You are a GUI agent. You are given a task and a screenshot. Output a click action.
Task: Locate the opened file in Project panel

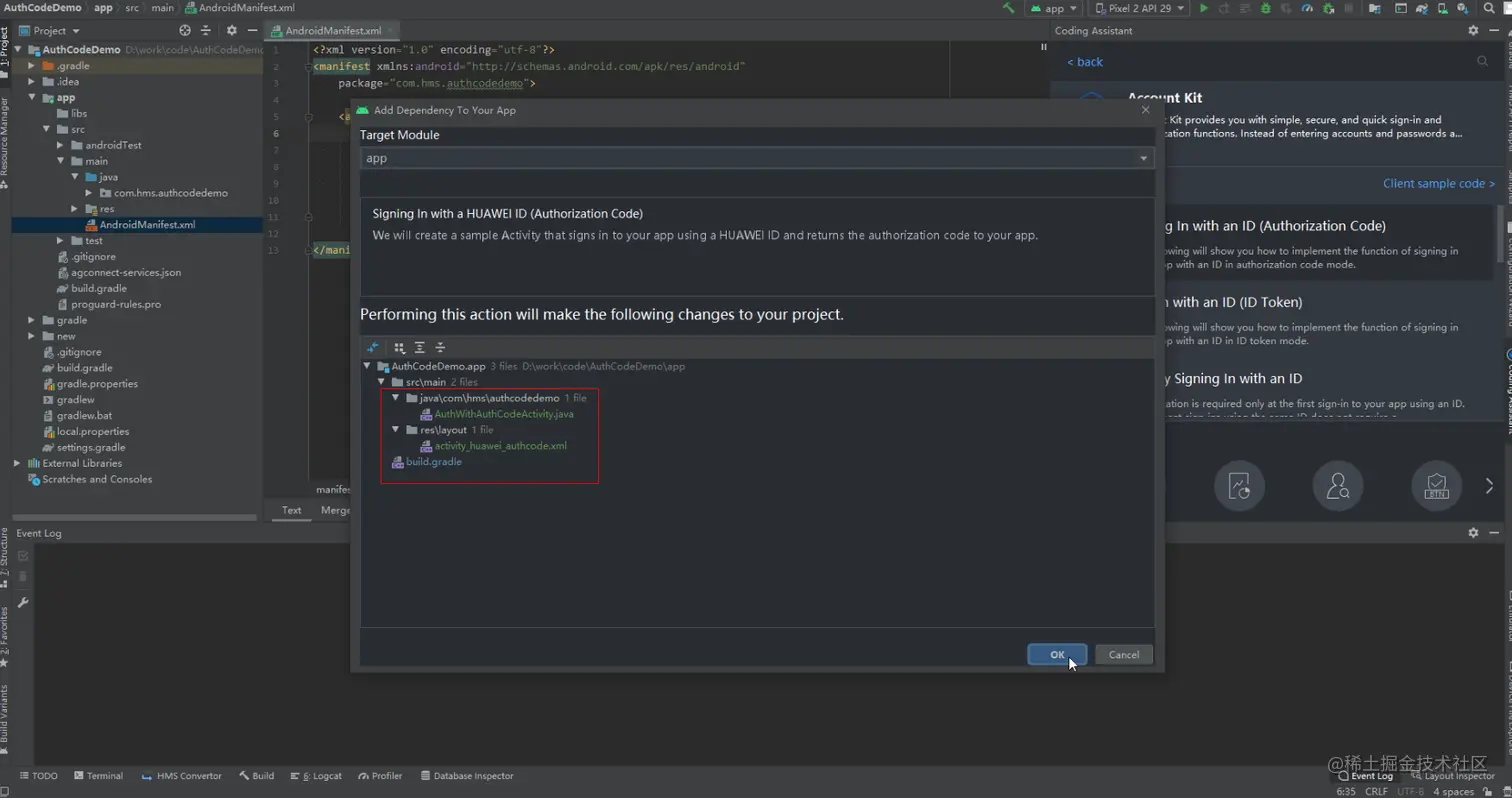pyautogui.click(x=185, y=31)
